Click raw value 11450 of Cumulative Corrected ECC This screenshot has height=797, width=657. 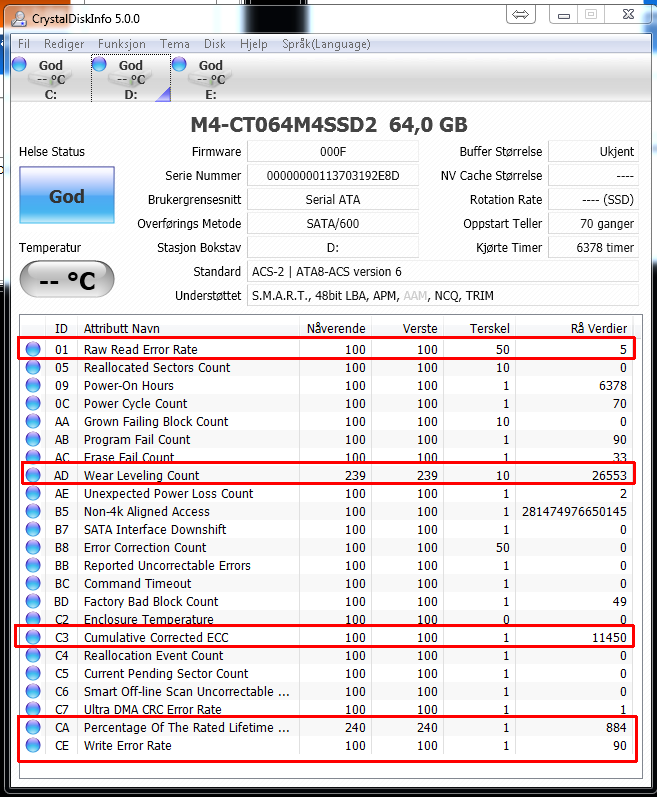coord(609,637)
